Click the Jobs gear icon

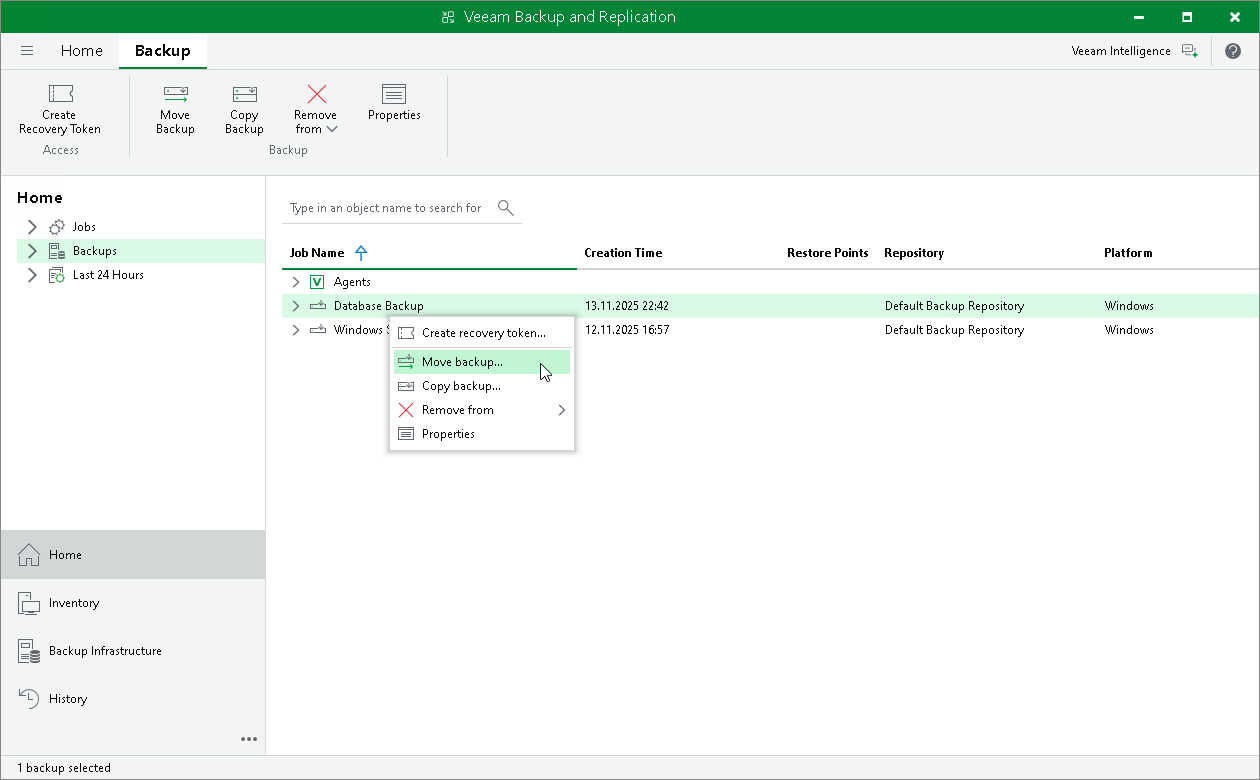(57, 227)
